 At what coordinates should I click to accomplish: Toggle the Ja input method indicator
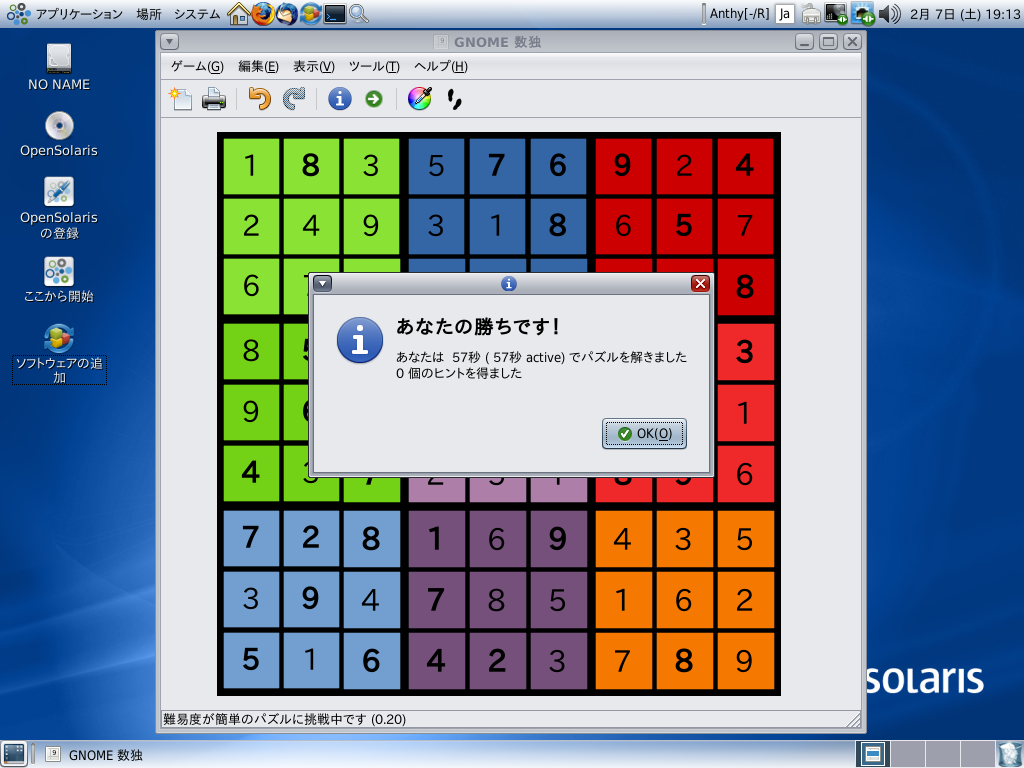click(x=784, y=14)
